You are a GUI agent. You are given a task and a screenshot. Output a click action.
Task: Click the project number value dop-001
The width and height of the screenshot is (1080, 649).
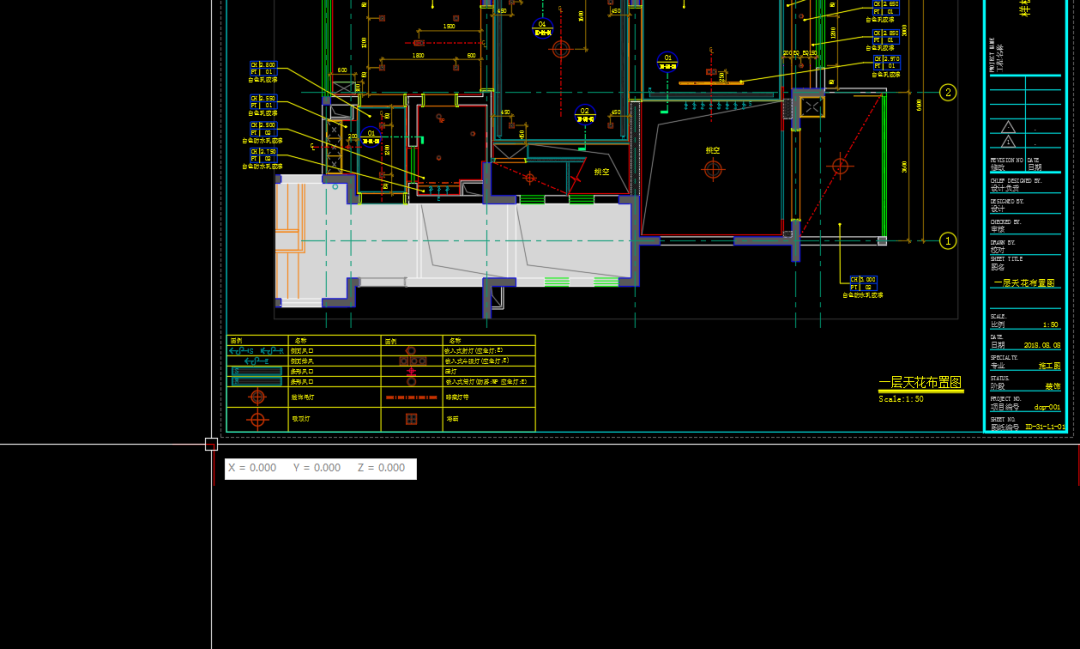point(1047,407)
